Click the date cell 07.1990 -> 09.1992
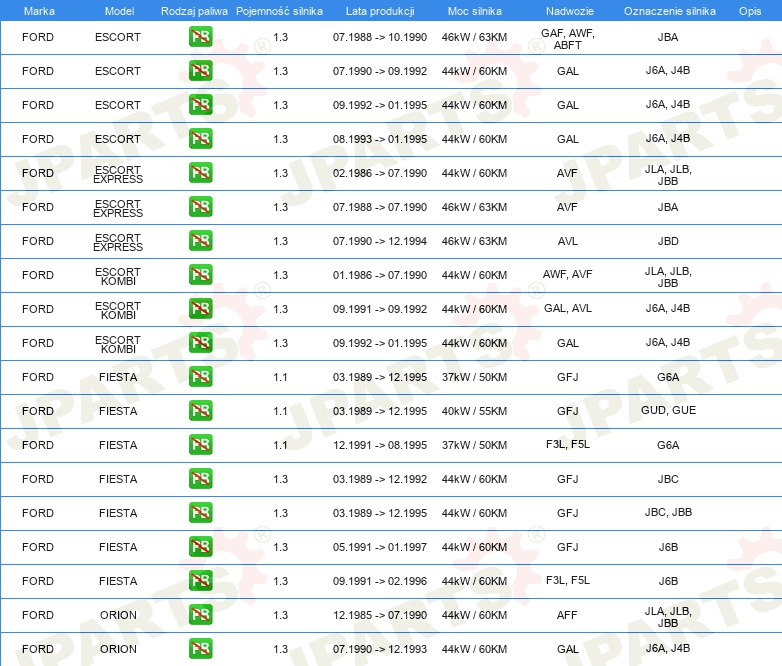This screenshot has height=666, width=782. pyautogui.click(x=380, y=71)
